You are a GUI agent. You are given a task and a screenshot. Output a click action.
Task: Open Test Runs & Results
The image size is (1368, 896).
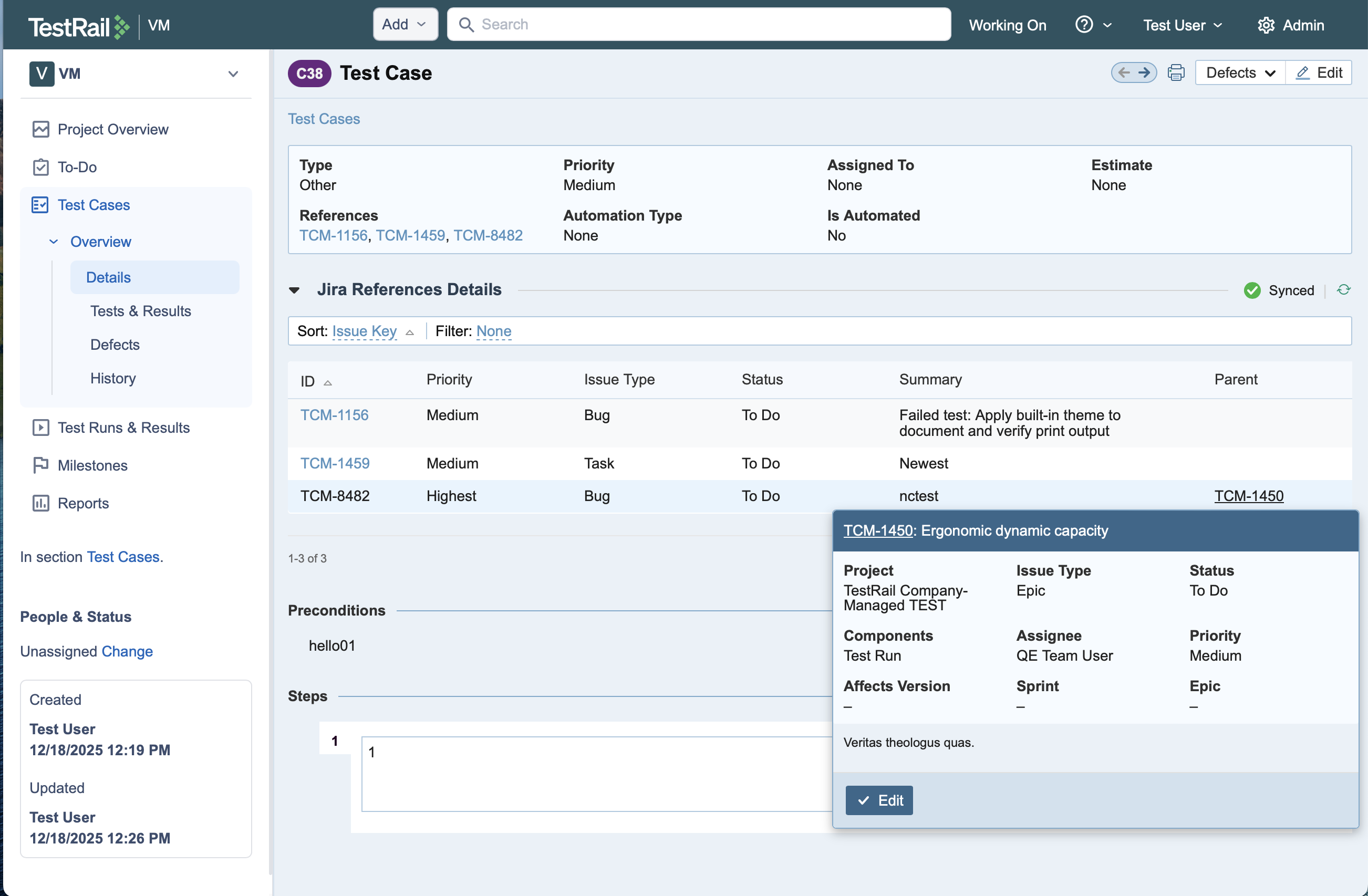click(123, 428)
